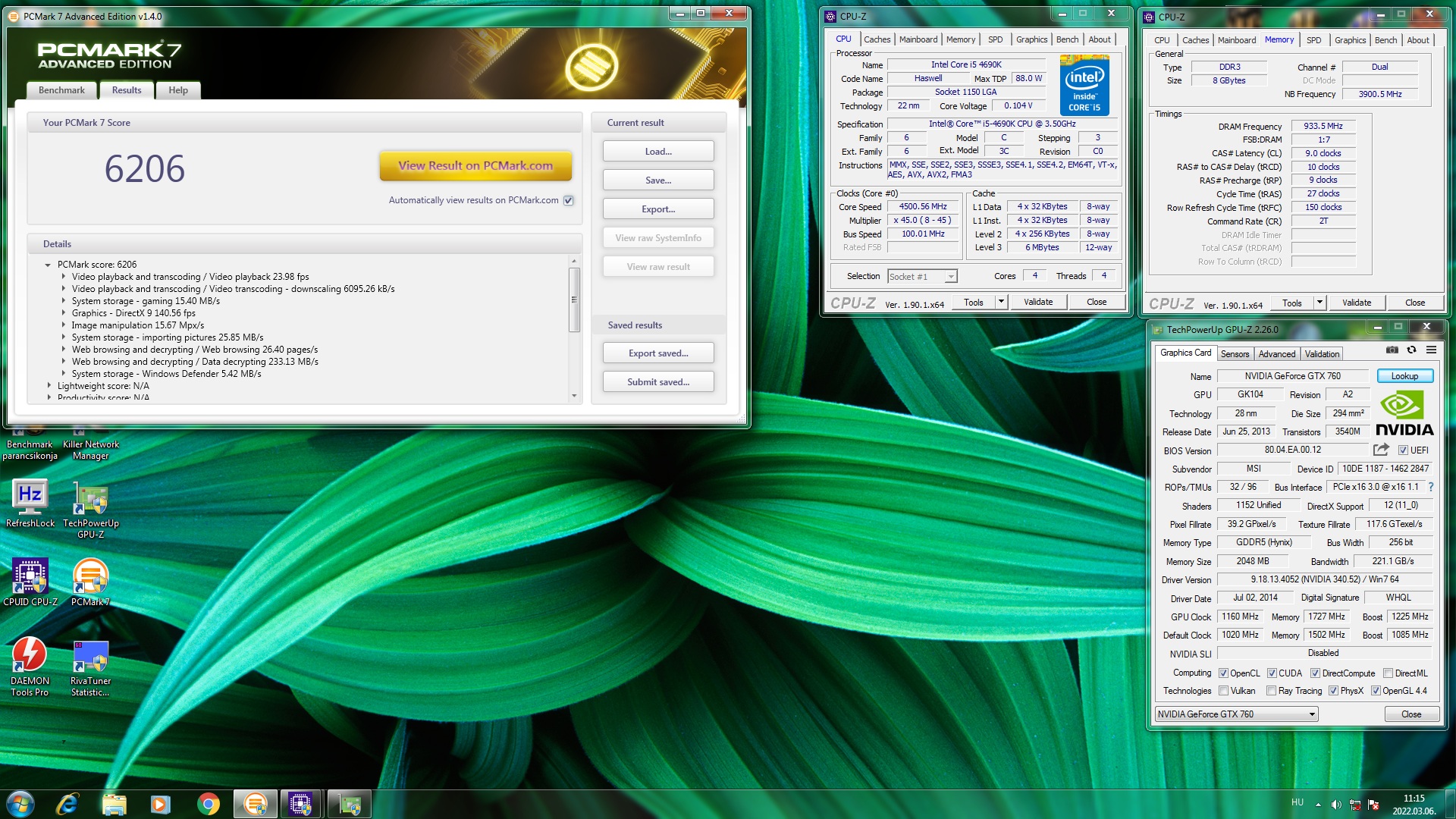1456x819 pixels.
Task: Click the GPU-Z Lookup button
Action: point(1404,376)
